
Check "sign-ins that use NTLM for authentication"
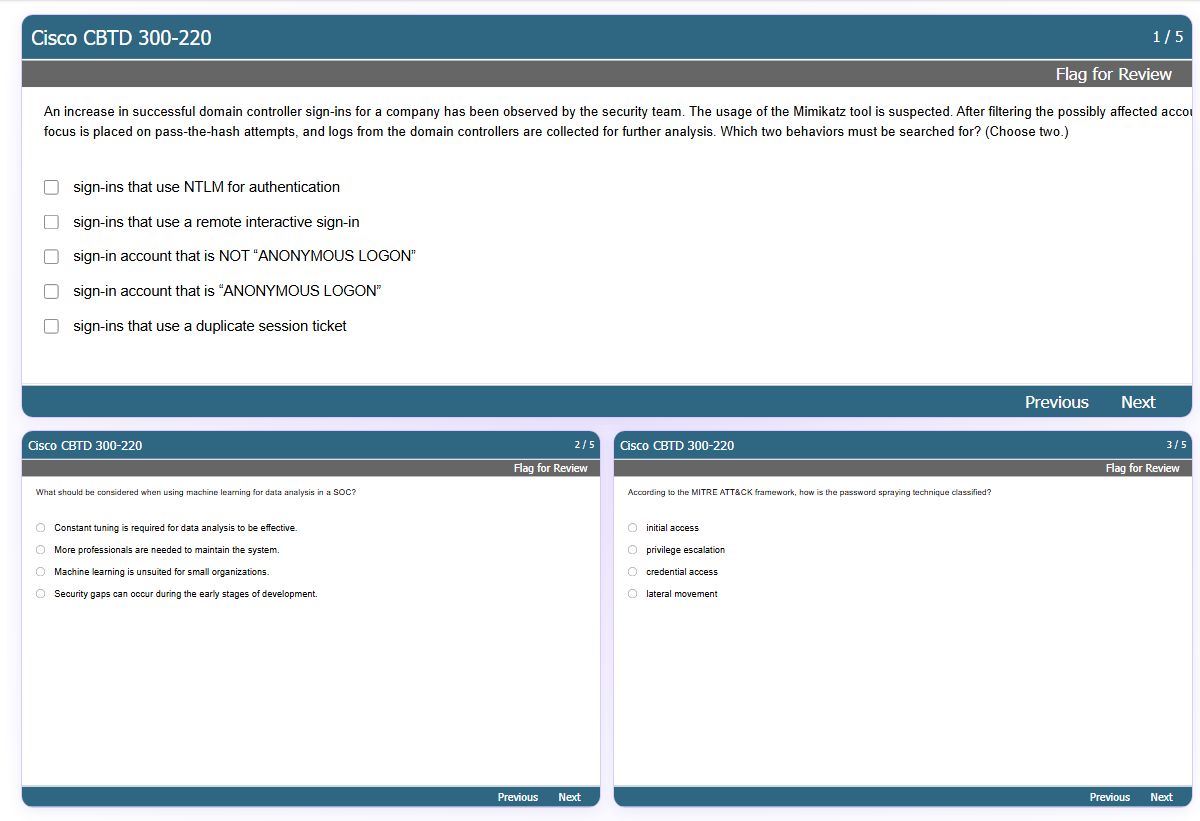coord(51,187)
